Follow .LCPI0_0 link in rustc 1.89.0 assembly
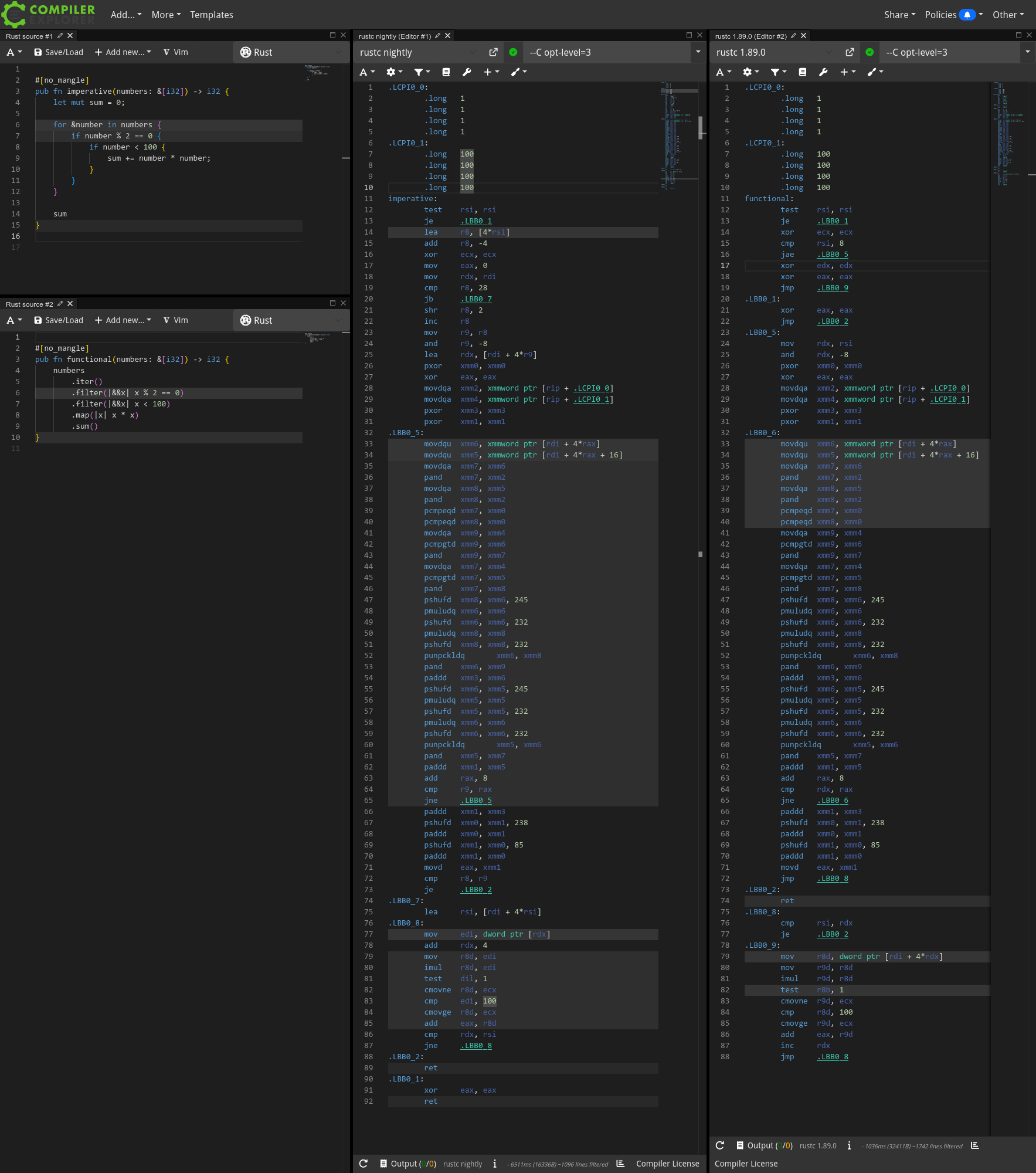The width and height of the screenshot is (1036, 1173). coord(950,388)
